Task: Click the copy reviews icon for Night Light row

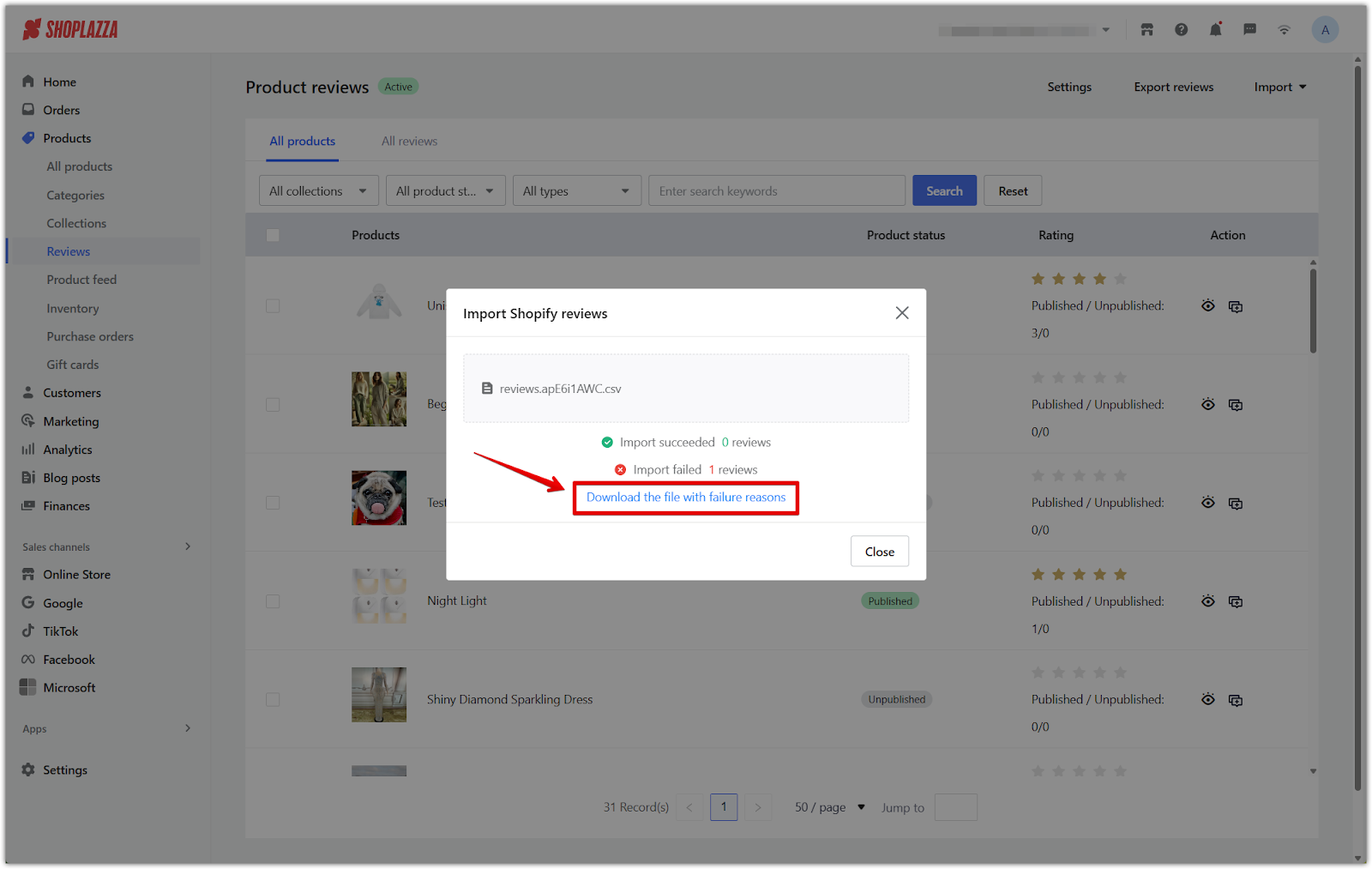Action: pyautogui.click(x=1236, y=602)
